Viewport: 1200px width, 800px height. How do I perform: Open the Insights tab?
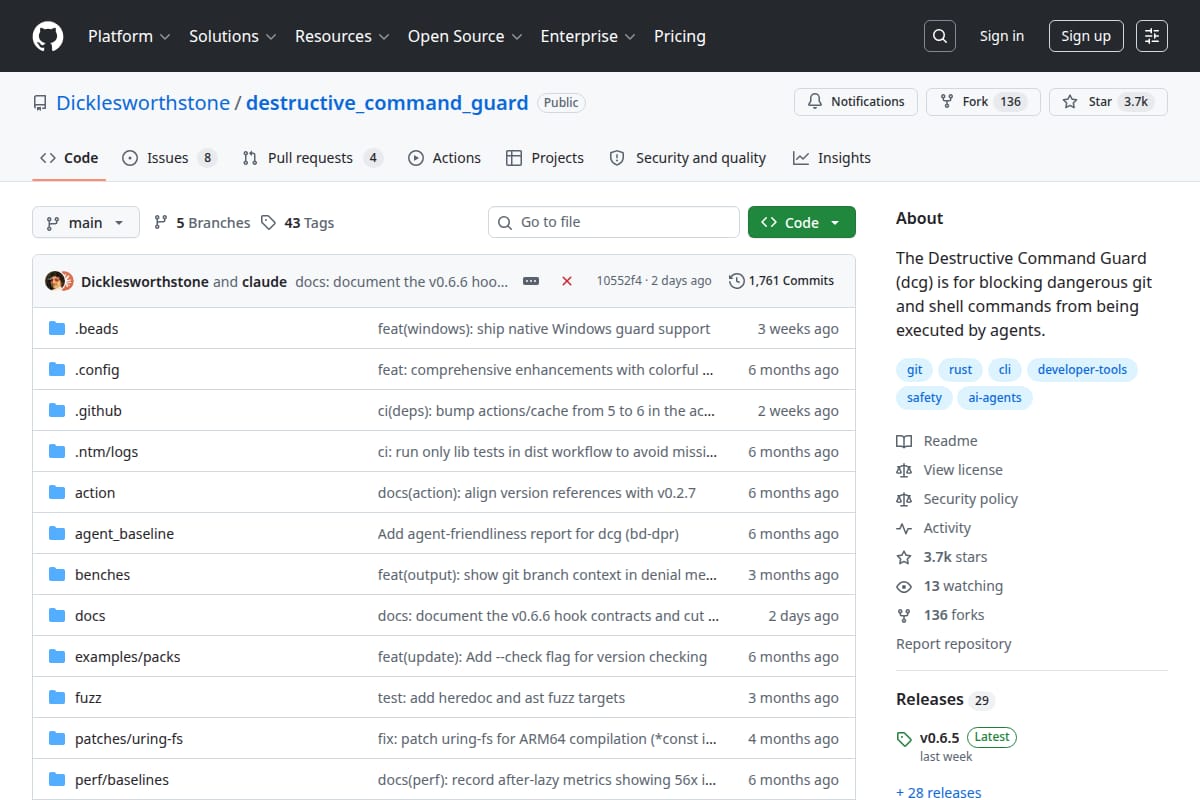[832, 158]
